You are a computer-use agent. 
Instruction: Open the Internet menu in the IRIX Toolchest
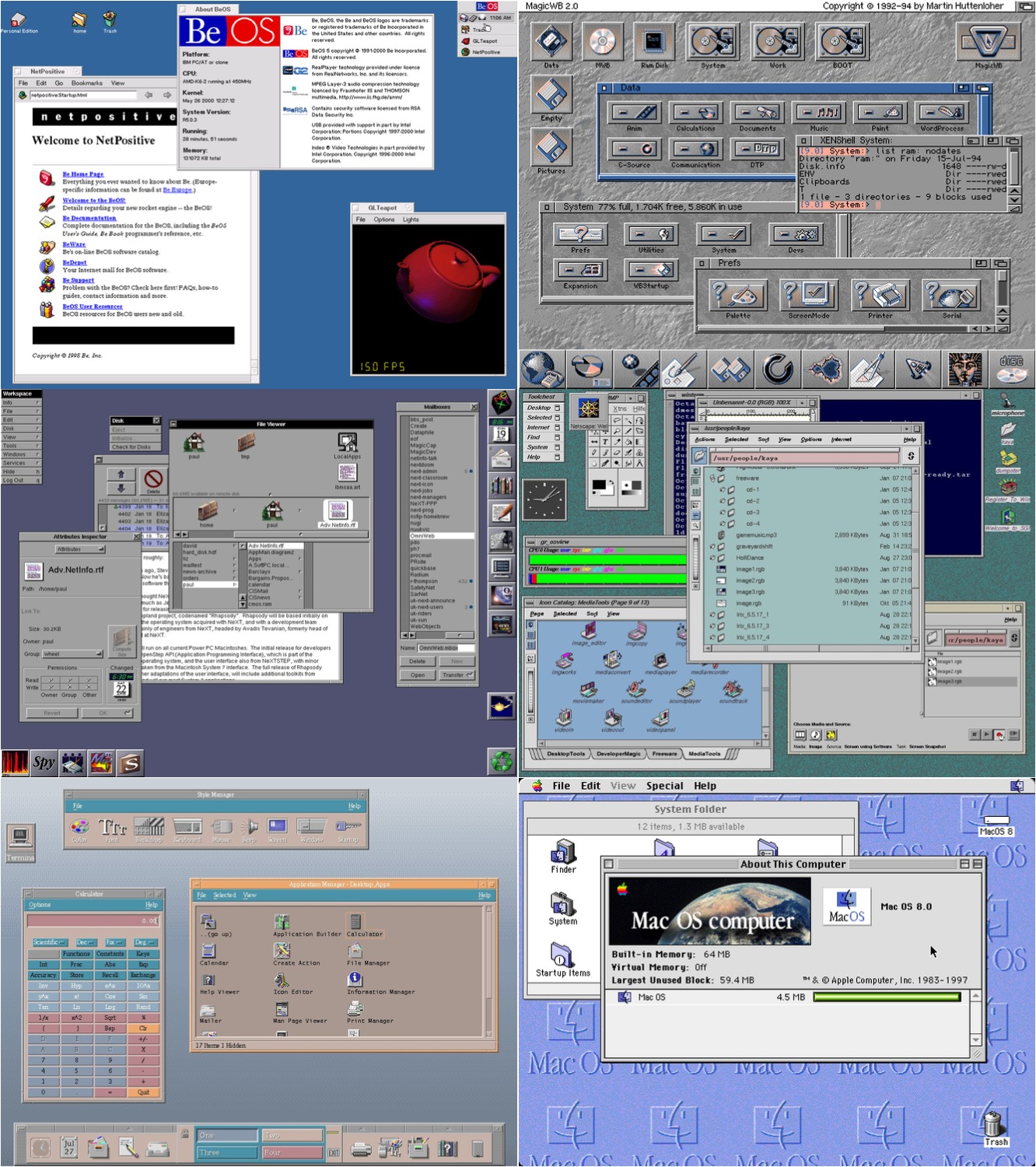coord(543,427)
